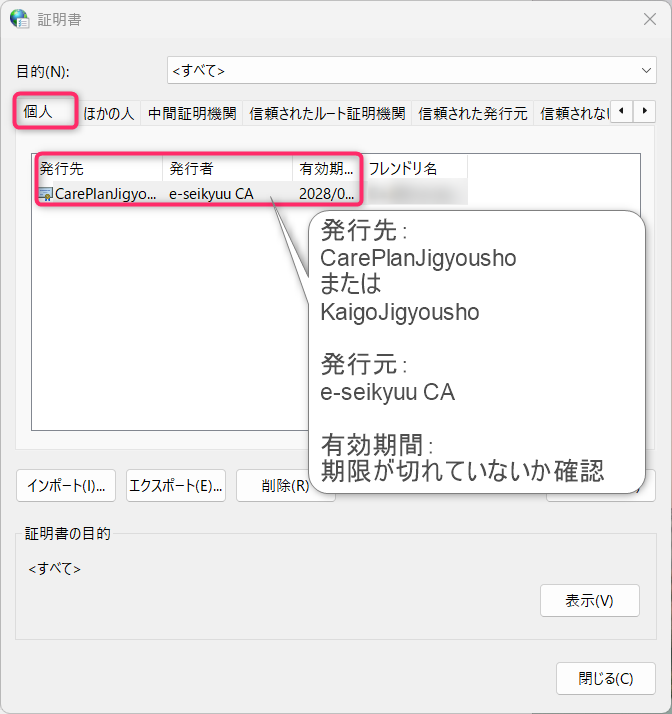The width and height of the screenshot is (672, 714).
Task: Close the 証明書 dialog window
Action: click(648, 19)
